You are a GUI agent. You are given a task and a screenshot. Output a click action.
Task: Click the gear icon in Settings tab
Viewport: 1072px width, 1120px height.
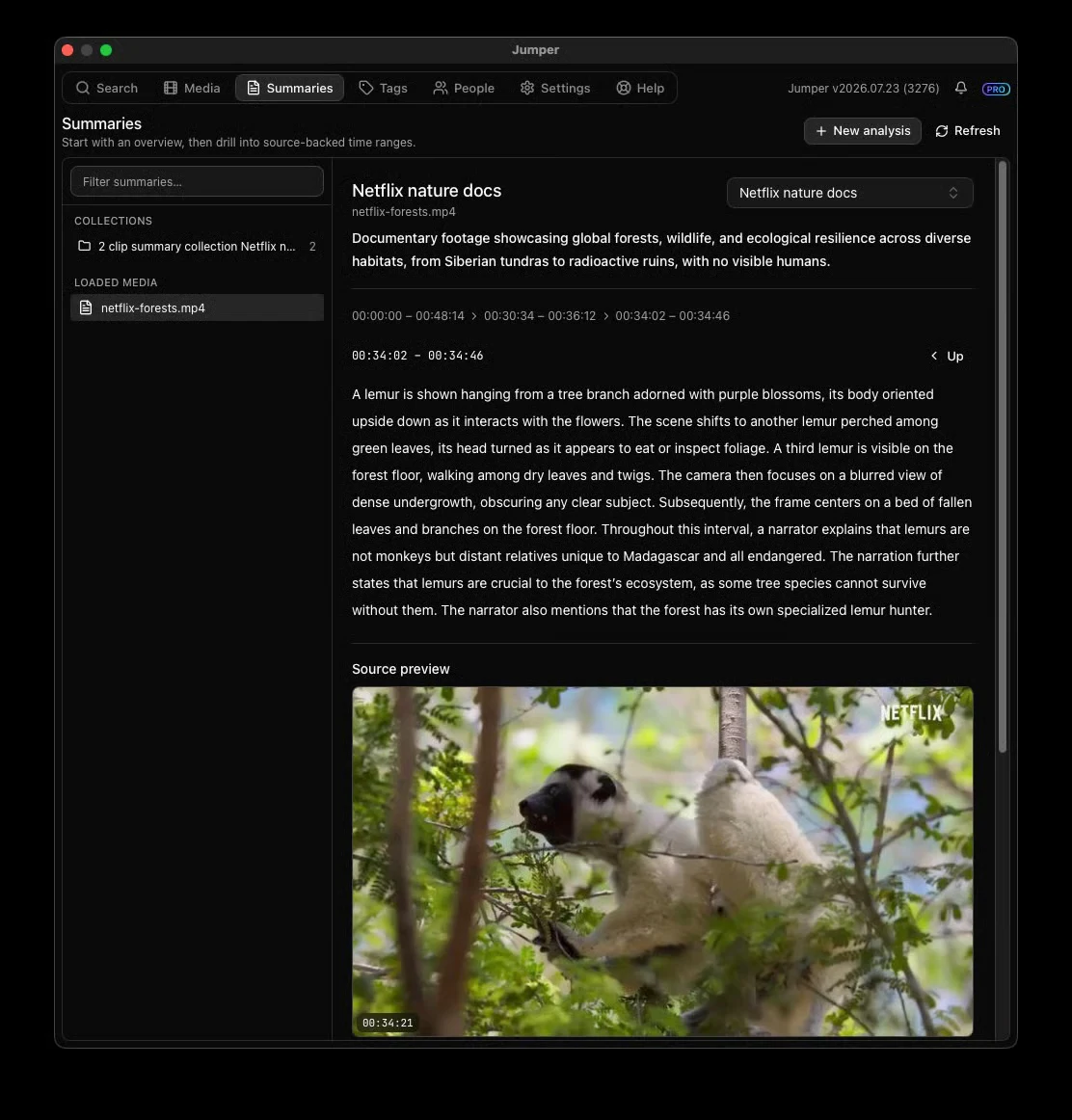527,88
